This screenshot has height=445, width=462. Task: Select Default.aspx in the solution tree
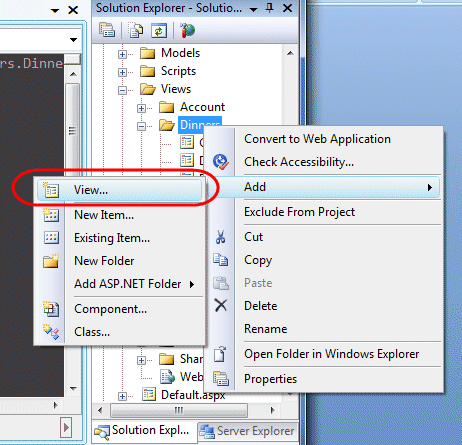pos(193,395)
